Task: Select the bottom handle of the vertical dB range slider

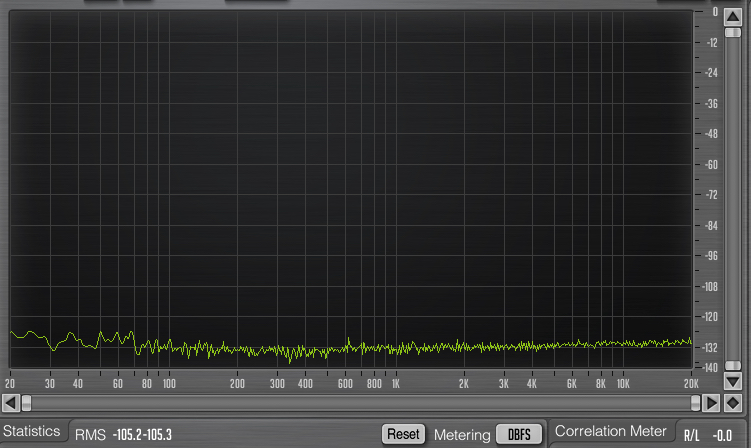Action: pos(733,365)
